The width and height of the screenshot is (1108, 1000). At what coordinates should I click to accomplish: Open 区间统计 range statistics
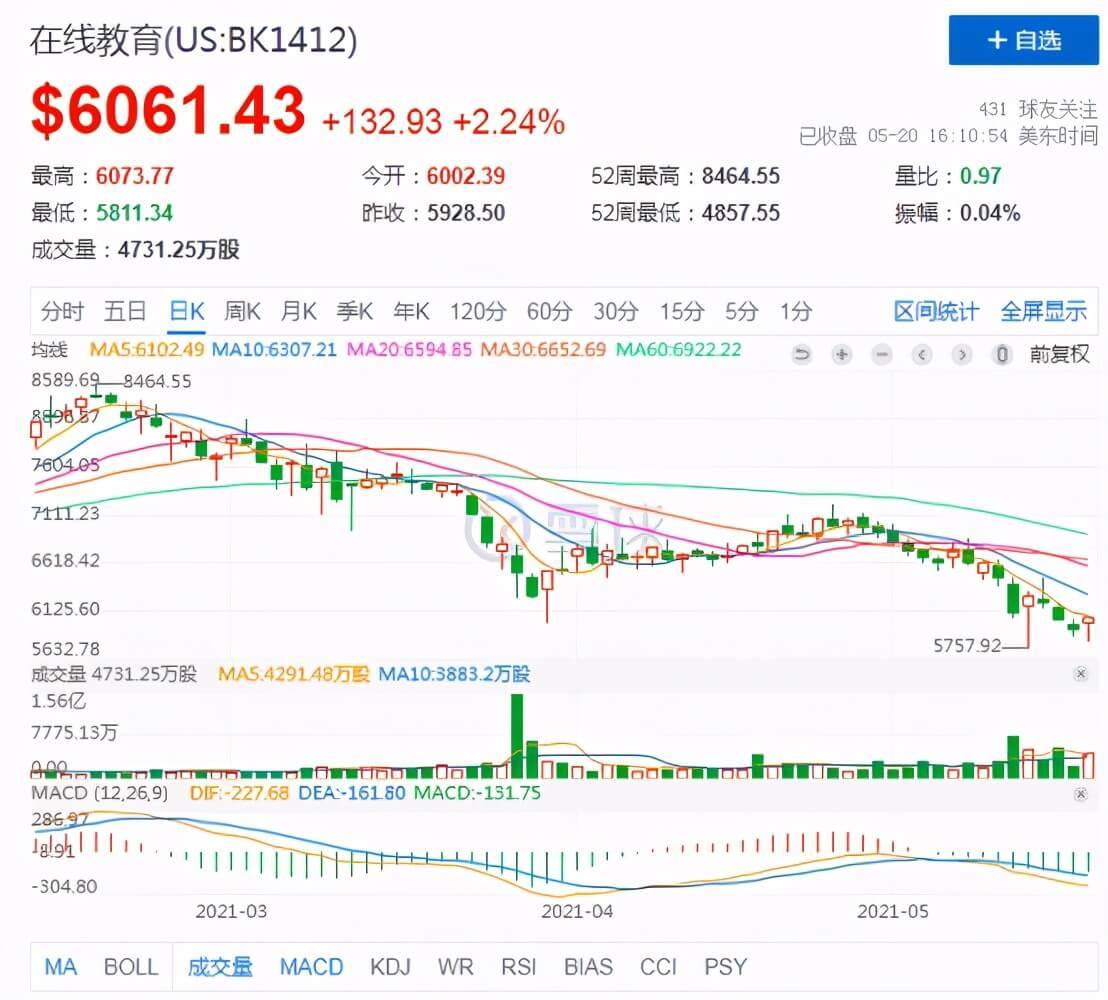[936, 311]
